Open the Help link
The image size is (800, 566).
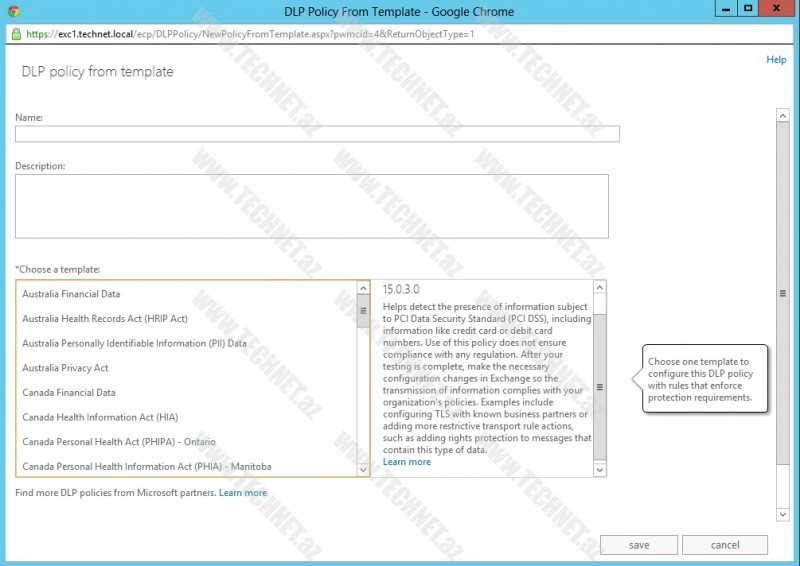(776, 60)
